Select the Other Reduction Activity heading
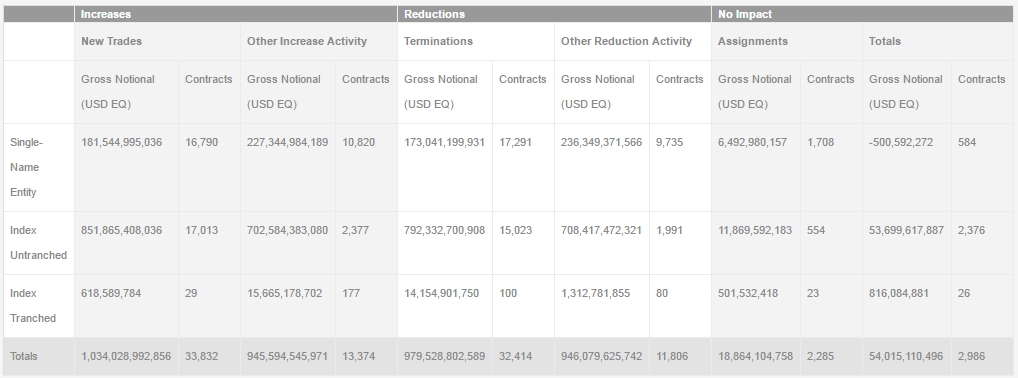 pos(626,41)
